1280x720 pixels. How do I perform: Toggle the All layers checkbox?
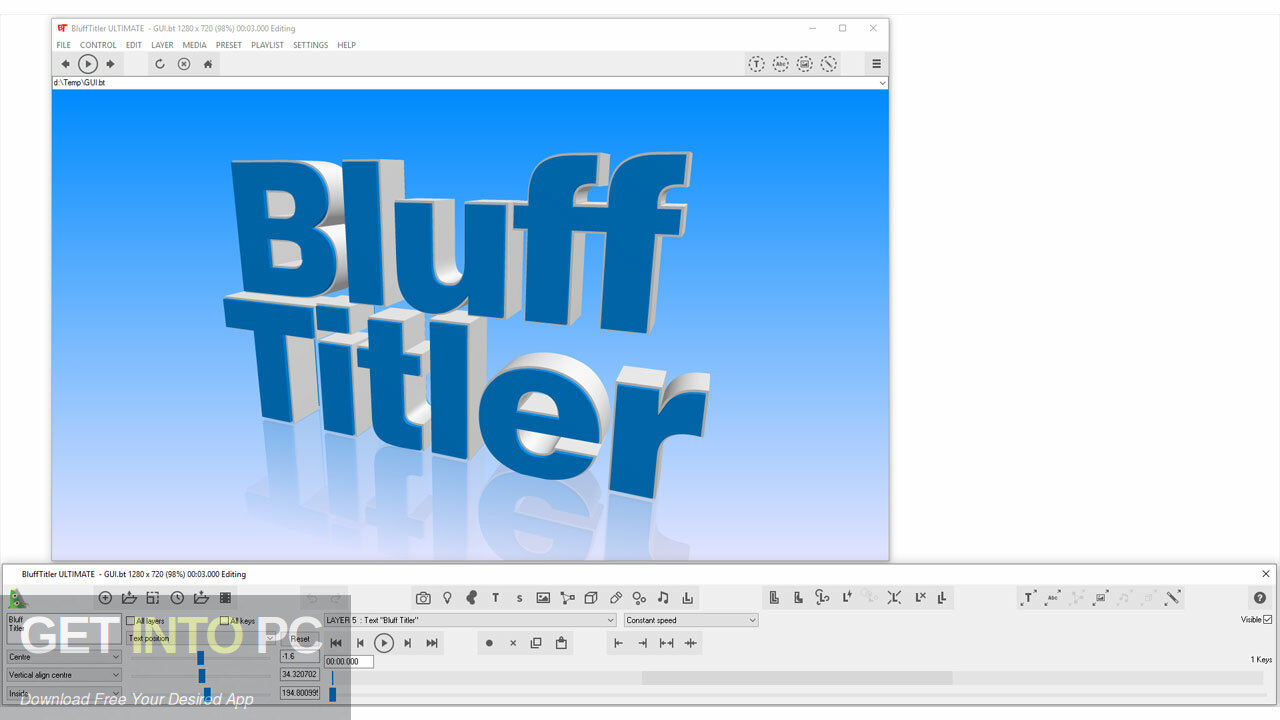coord(130,621)
